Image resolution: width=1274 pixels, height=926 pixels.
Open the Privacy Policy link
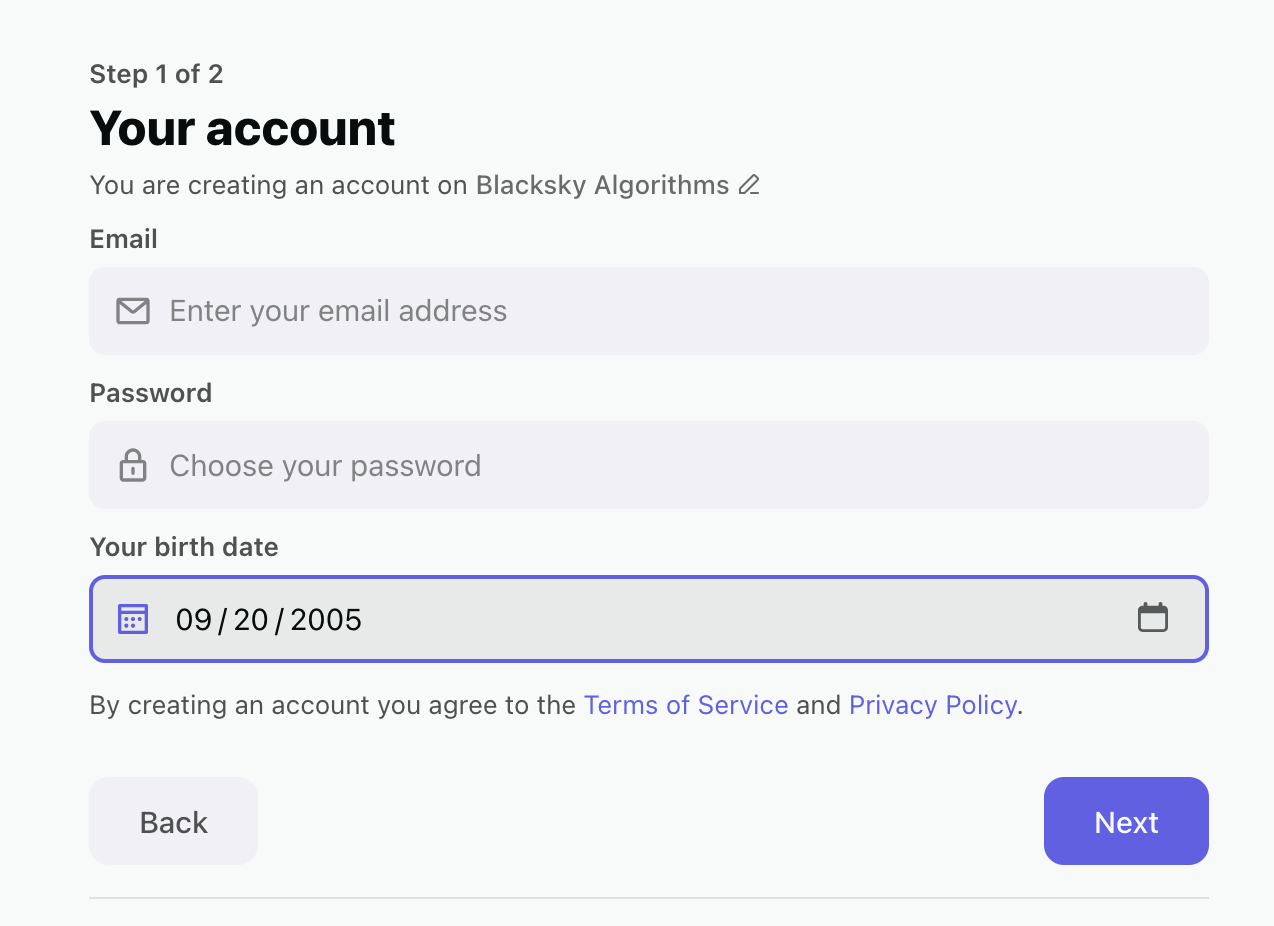pos(933,705)
